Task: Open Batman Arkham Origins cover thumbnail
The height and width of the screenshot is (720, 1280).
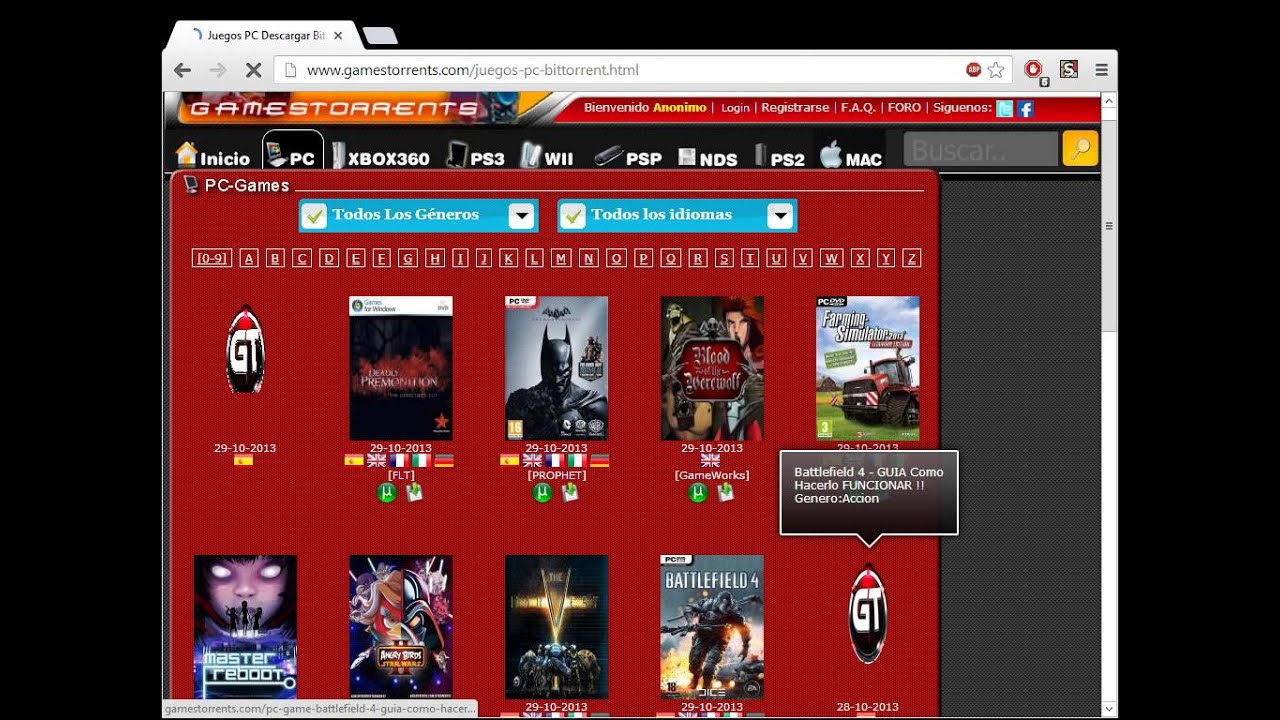Action: [x=556, y=368]
